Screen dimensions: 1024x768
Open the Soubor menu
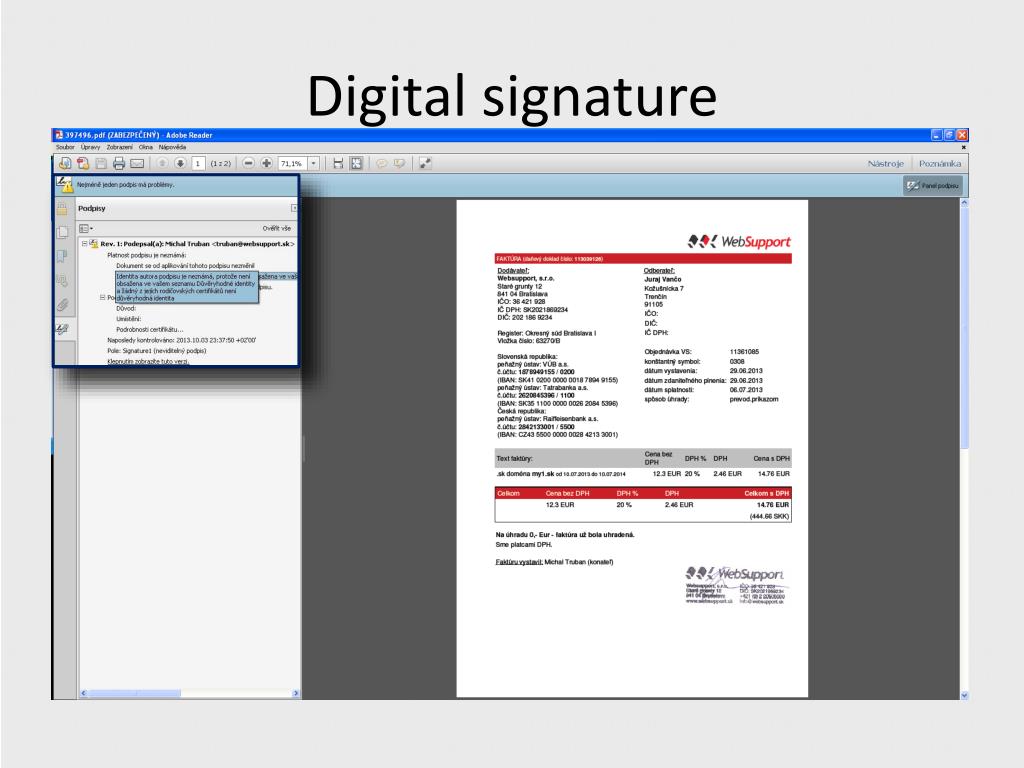[65, 148]
